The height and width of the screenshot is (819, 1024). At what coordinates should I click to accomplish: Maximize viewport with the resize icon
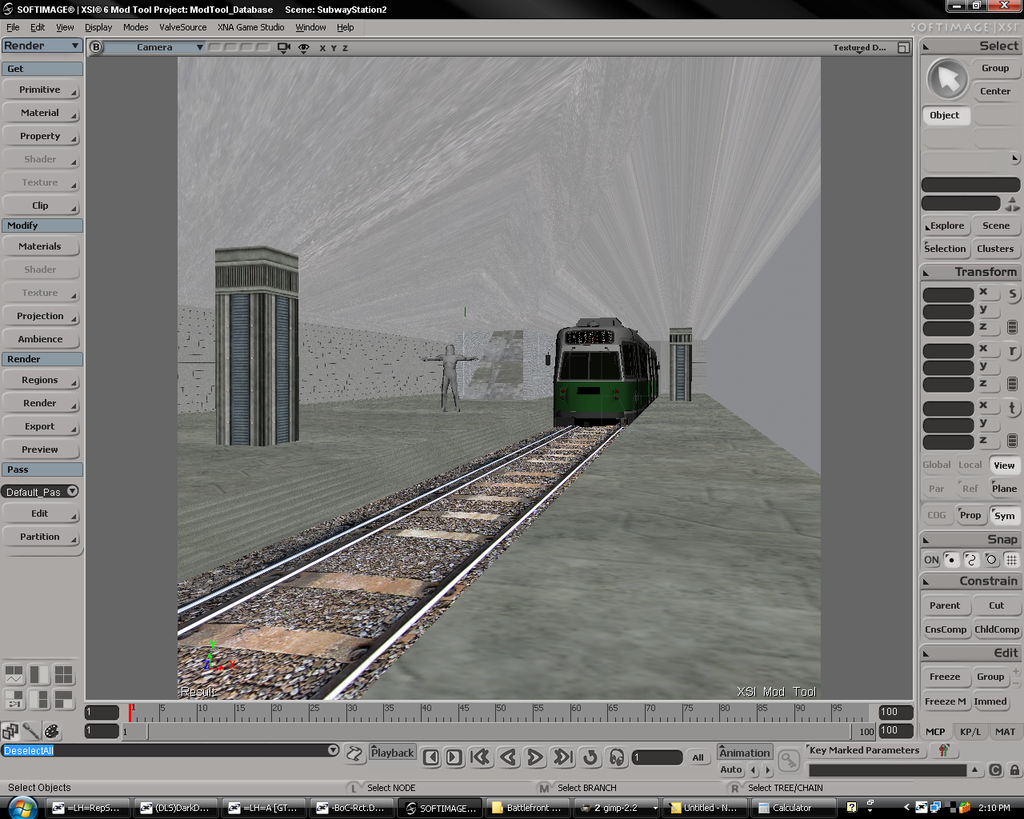coord(903,48)
